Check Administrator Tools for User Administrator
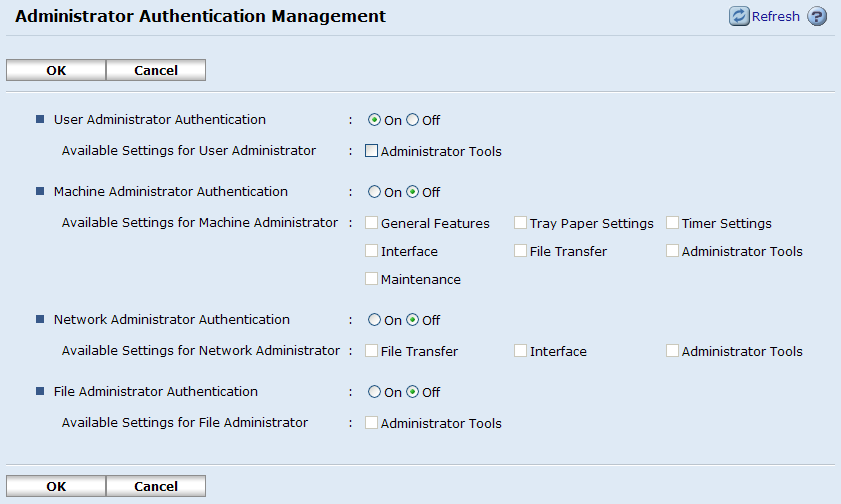Image resolution: width=841 pixels, height=504 pixels. point(372,152)
